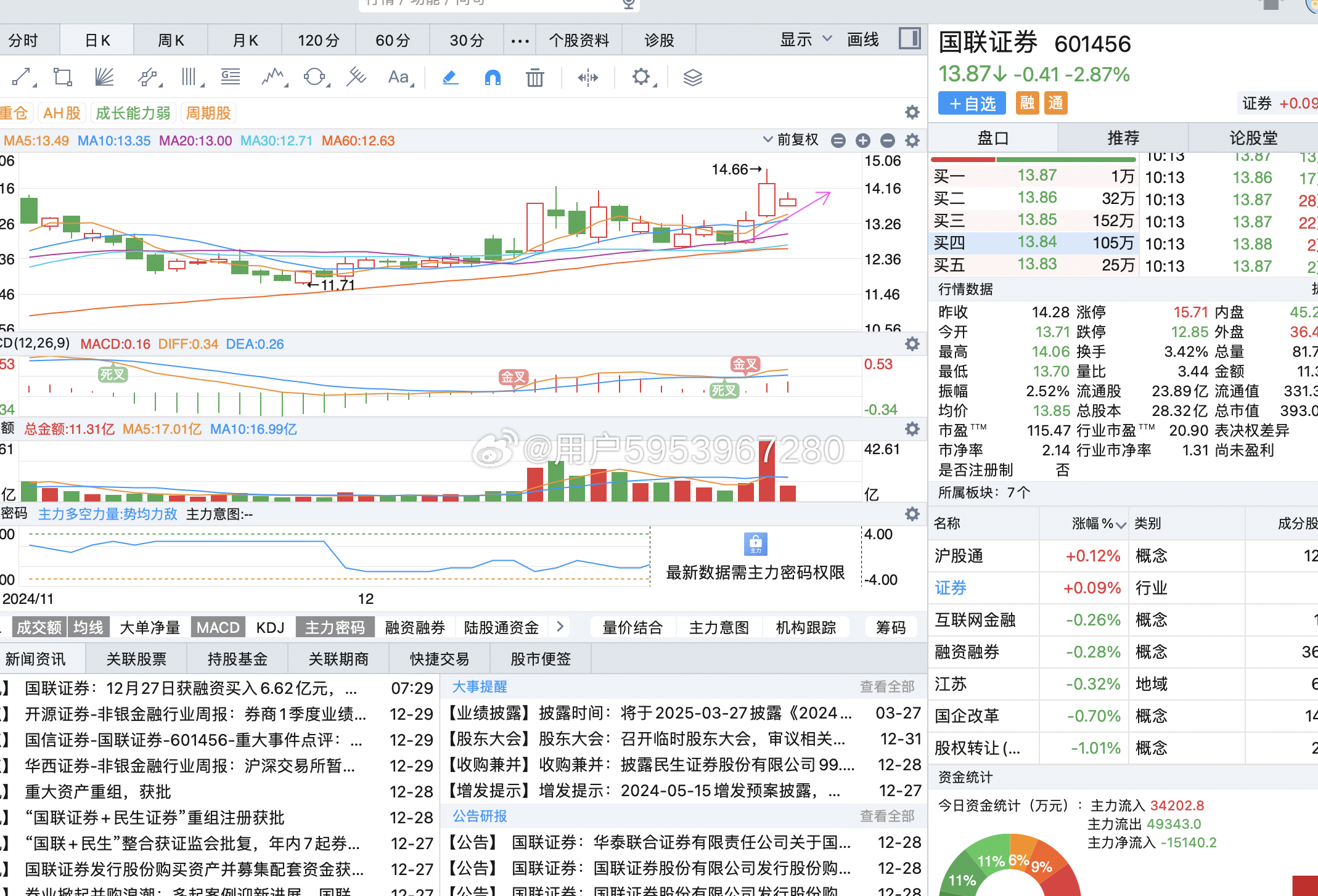Viewport: 1318px width, 896px height.
Task: Open settings gear beside stock tags
Action: (x=912, y=112)
